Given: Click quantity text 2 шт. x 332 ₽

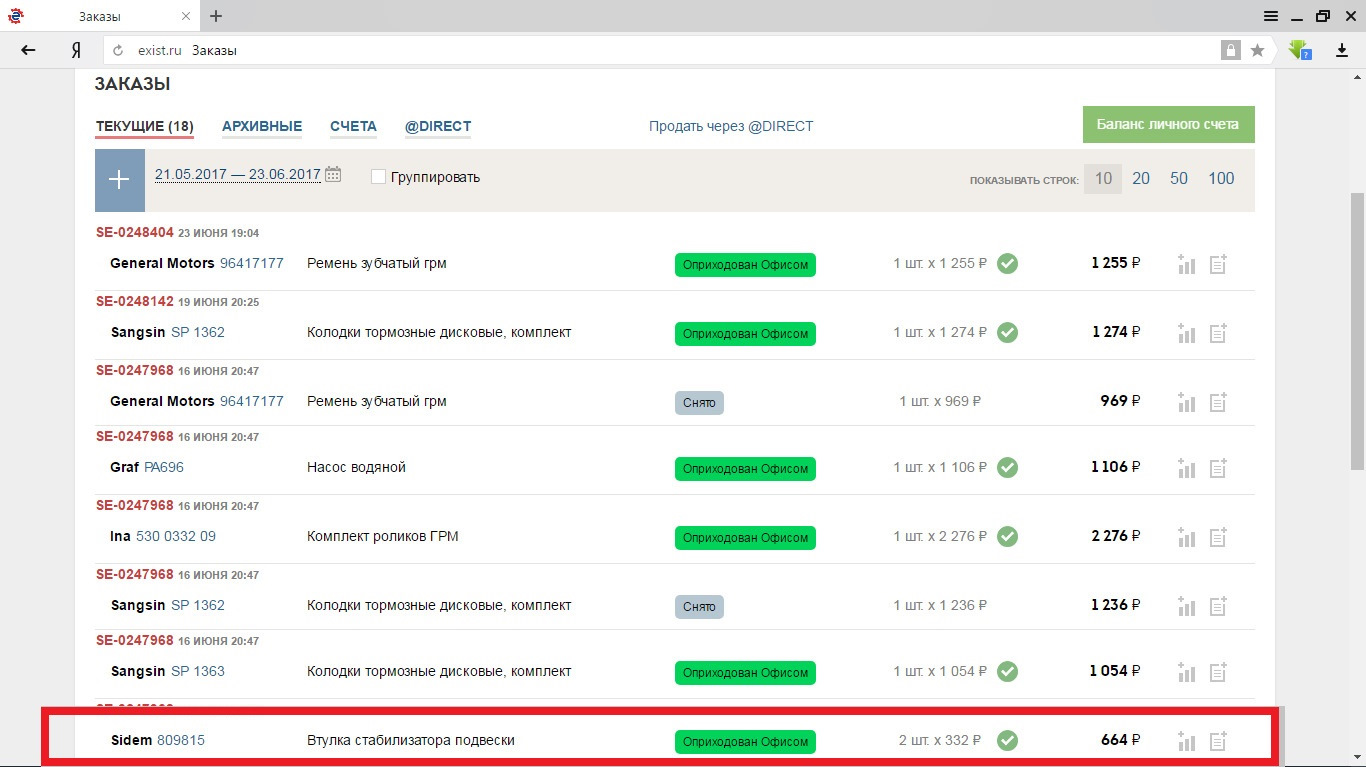Looking at the screenshot, I should point(940,740).
